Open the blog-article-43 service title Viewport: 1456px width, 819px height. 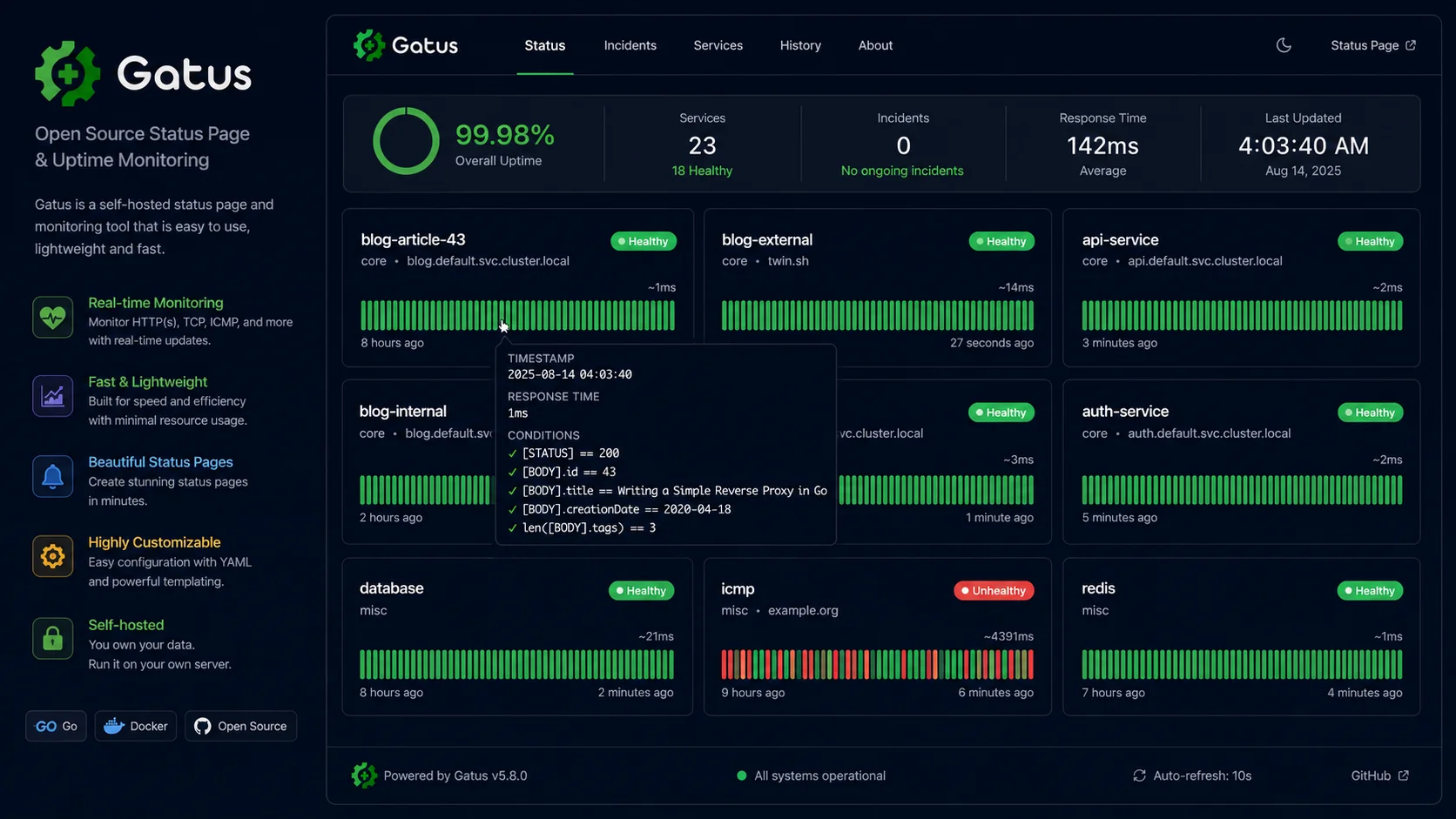[414, 239]
